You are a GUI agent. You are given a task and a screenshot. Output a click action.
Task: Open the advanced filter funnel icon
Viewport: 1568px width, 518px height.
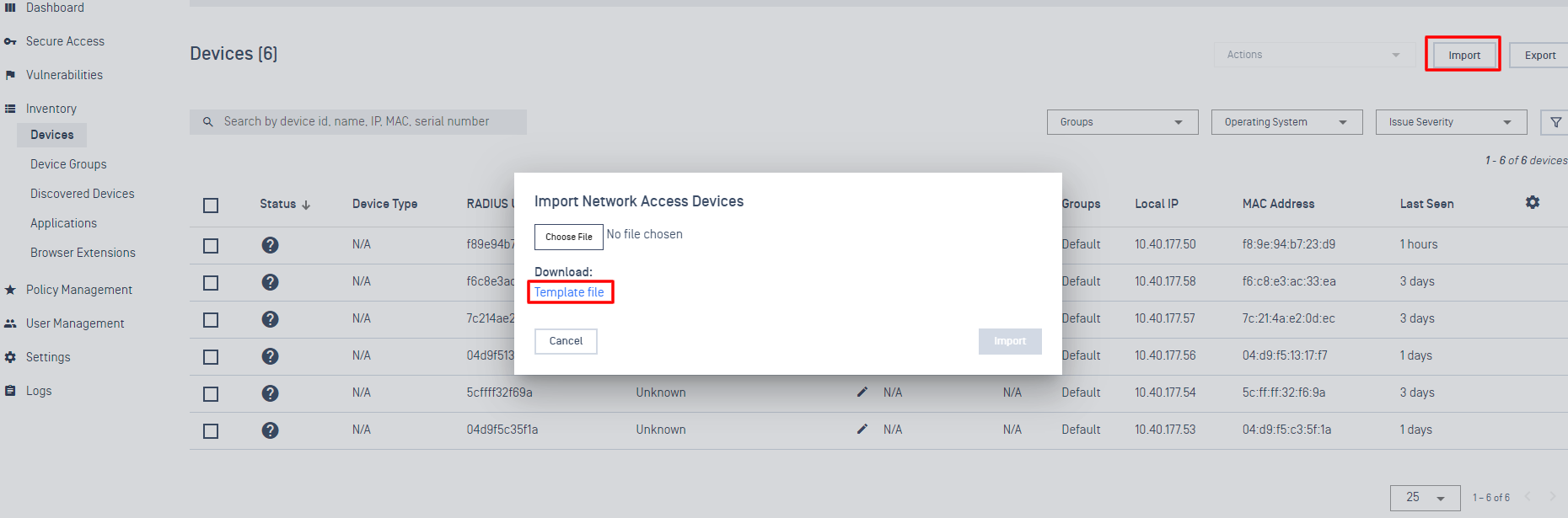click(1555, 122)
